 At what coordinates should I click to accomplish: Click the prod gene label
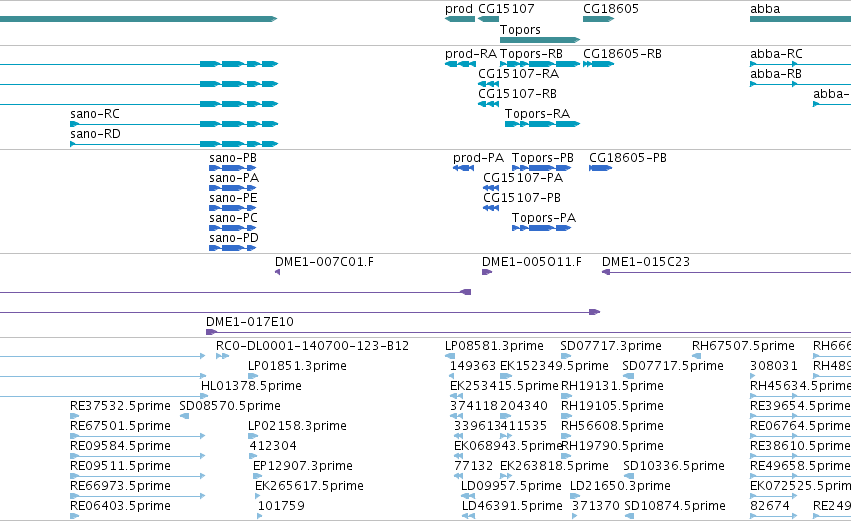click(459, 9)
